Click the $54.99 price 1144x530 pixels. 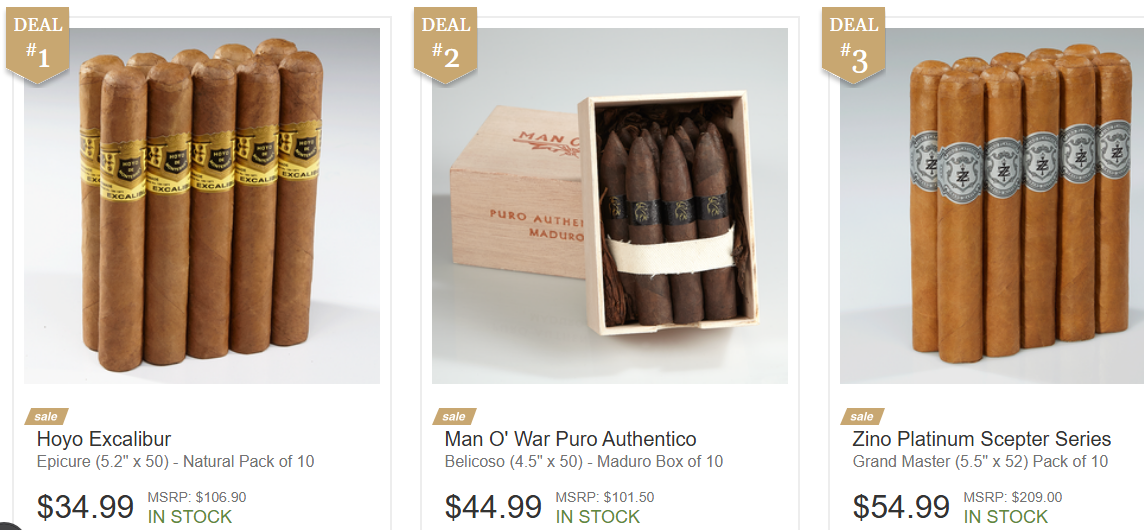tap(901, 507)
